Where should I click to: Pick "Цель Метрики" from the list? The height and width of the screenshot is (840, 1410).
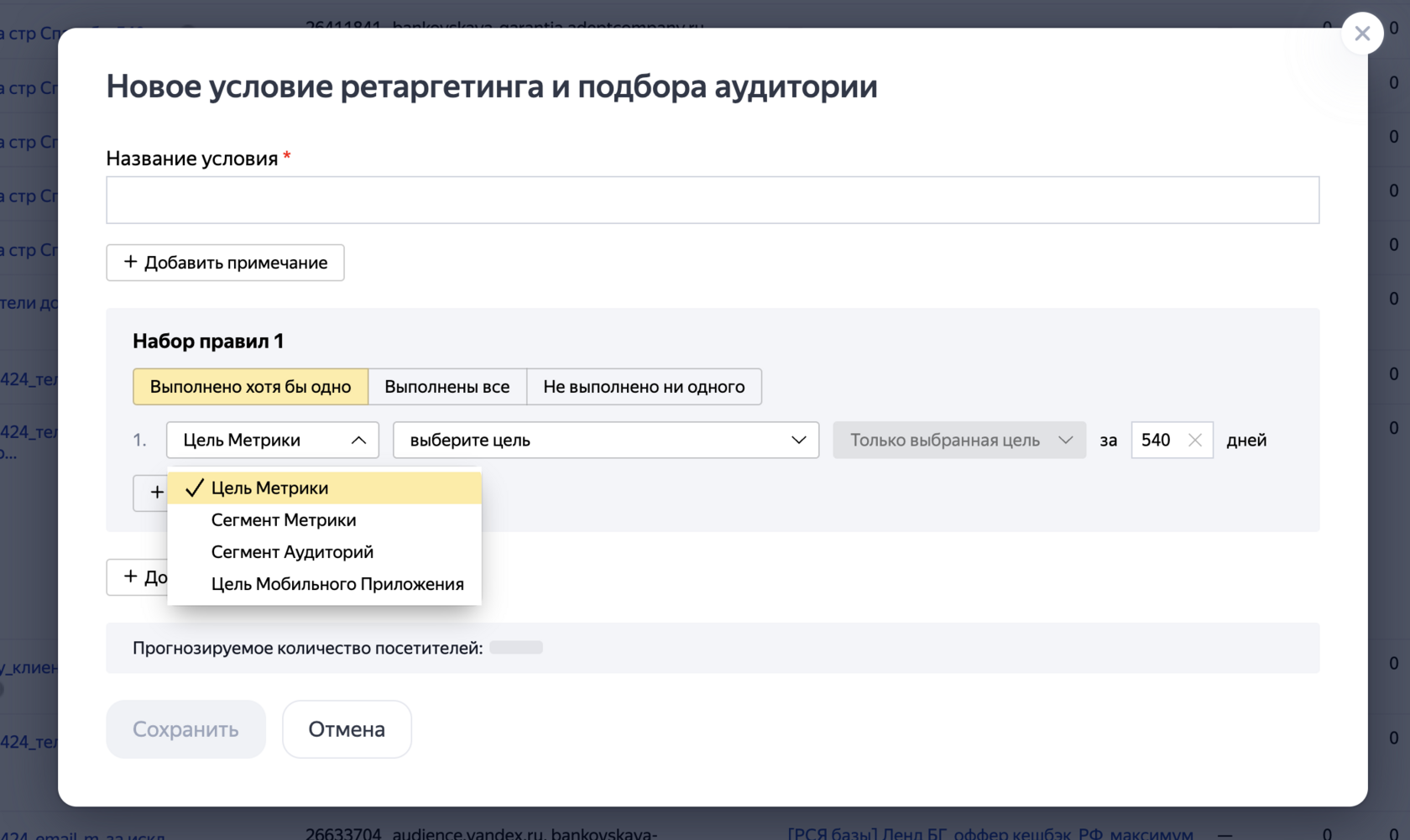269,488
